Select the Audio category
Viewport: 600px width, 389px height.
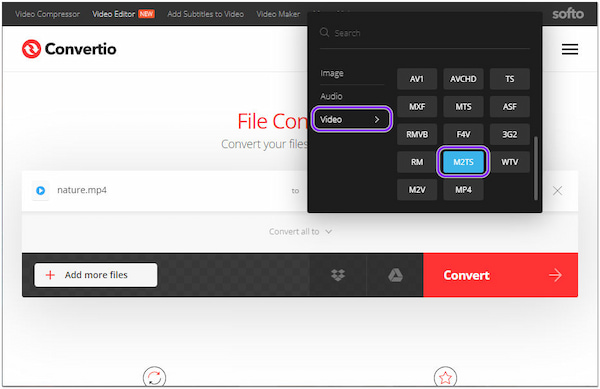[x=331, y=96]
